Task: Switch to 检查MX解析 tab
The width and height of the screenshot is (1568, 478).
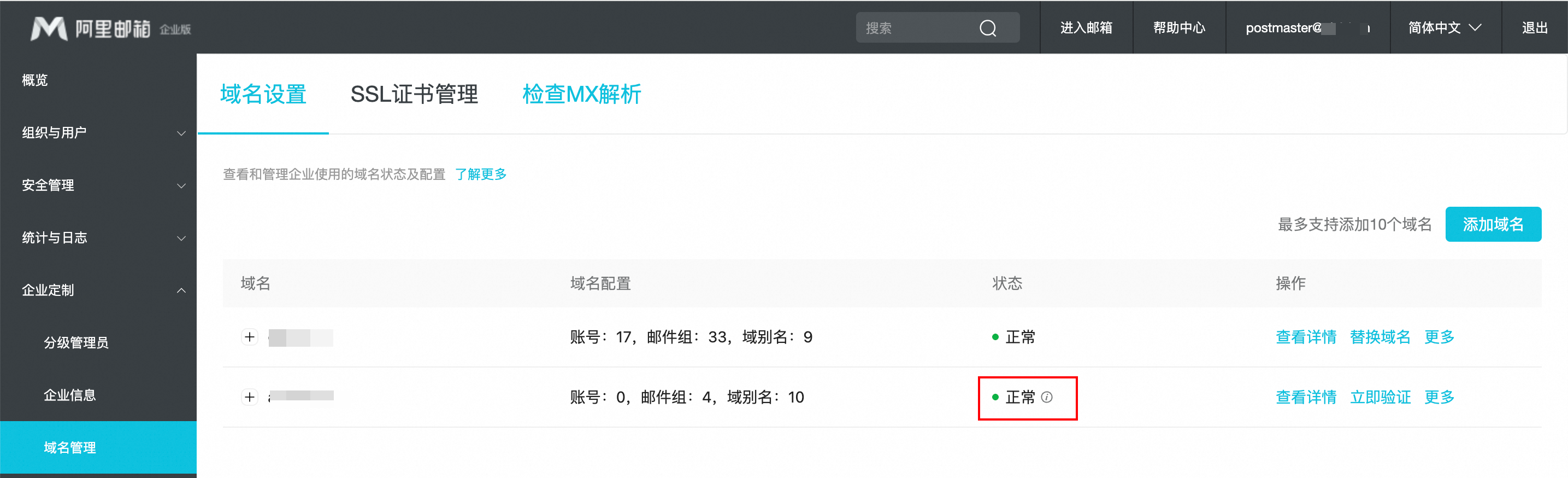Action: [x=581, y=95]
